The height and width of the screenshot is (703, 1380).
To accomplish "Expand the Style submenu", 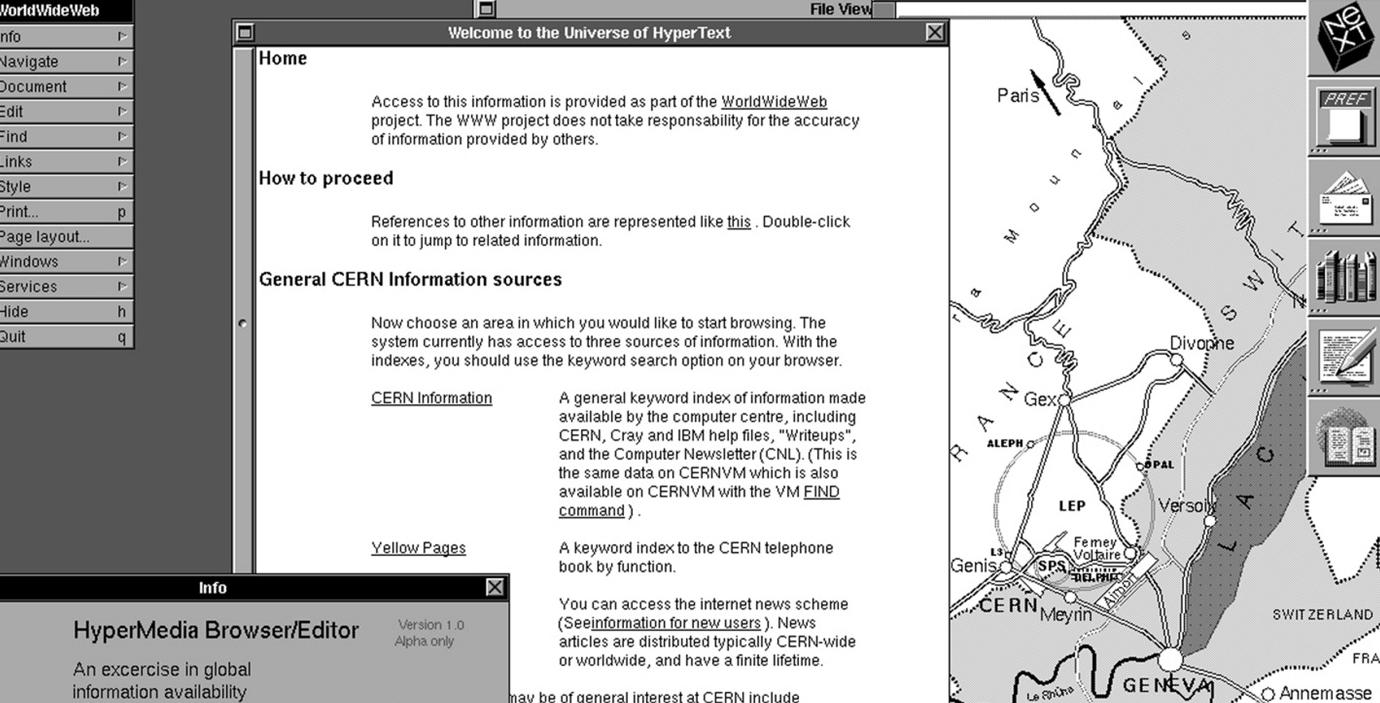I will [x=65, y=186].
